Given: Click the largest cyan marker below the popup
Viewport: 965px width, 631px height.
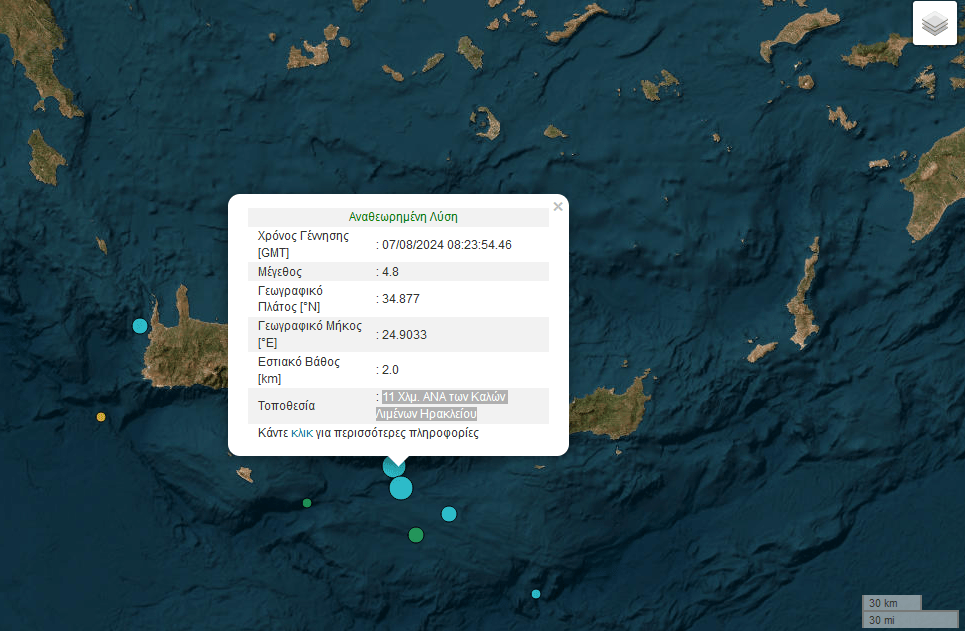Looking at the screenshot, I should click(401, 488).
